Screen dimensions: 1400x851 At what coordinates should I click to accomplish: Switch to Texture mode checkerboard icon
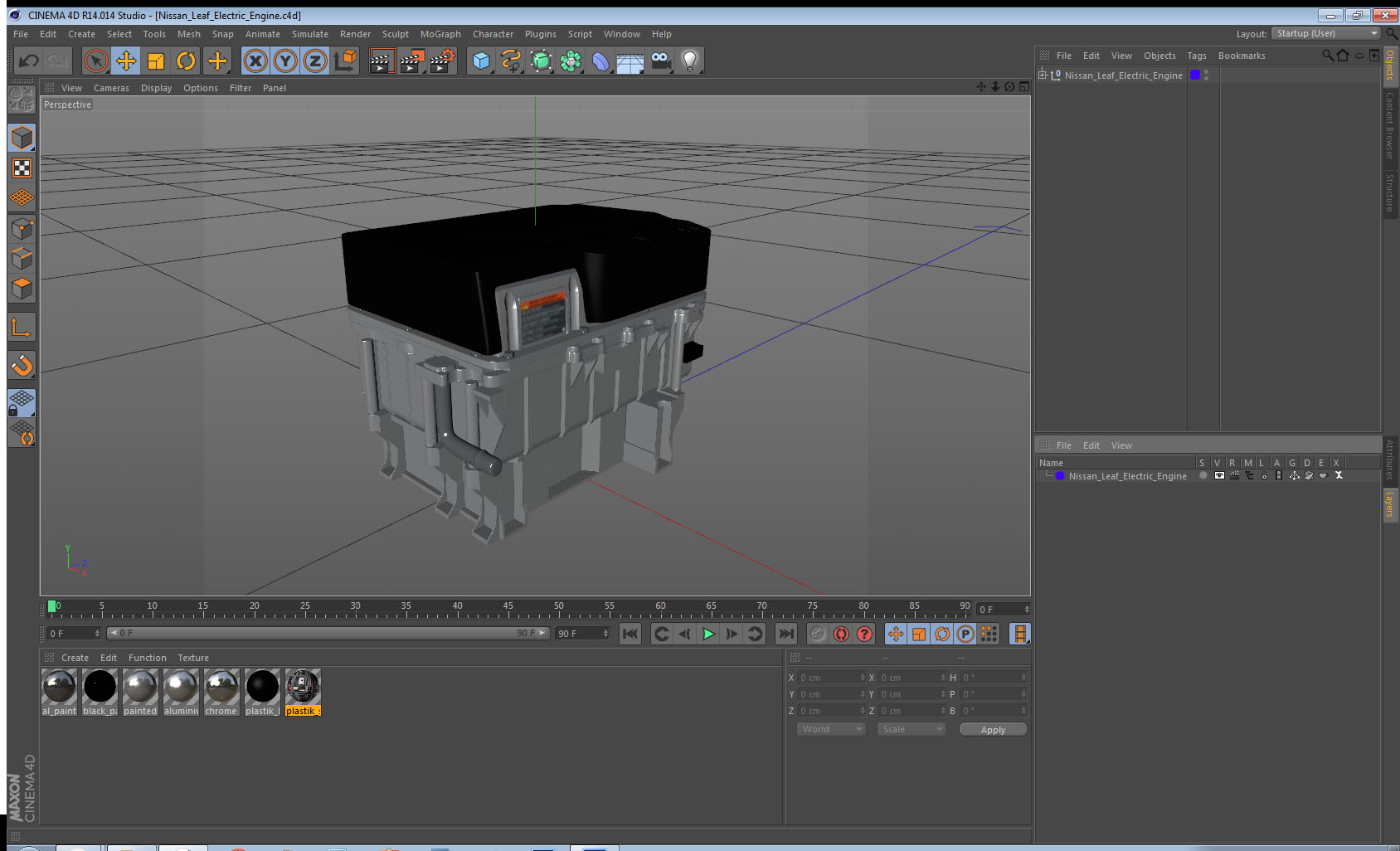click(22, 168)
